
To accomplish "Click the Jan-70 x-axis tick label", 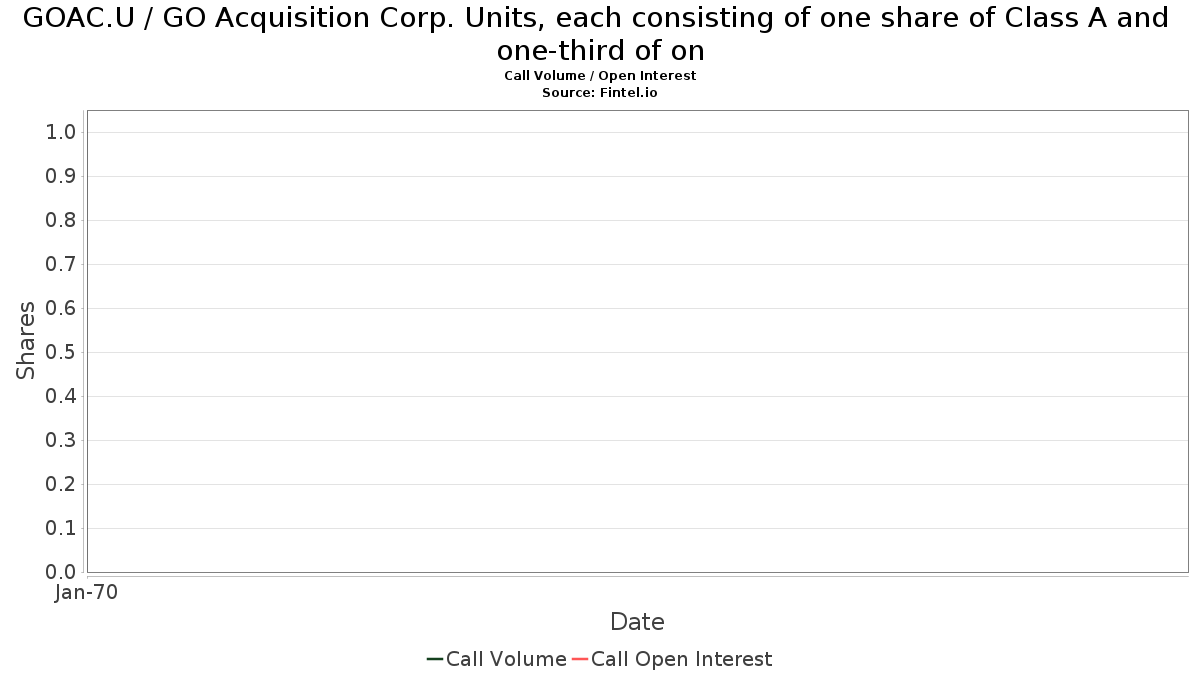I will [86, 593].
